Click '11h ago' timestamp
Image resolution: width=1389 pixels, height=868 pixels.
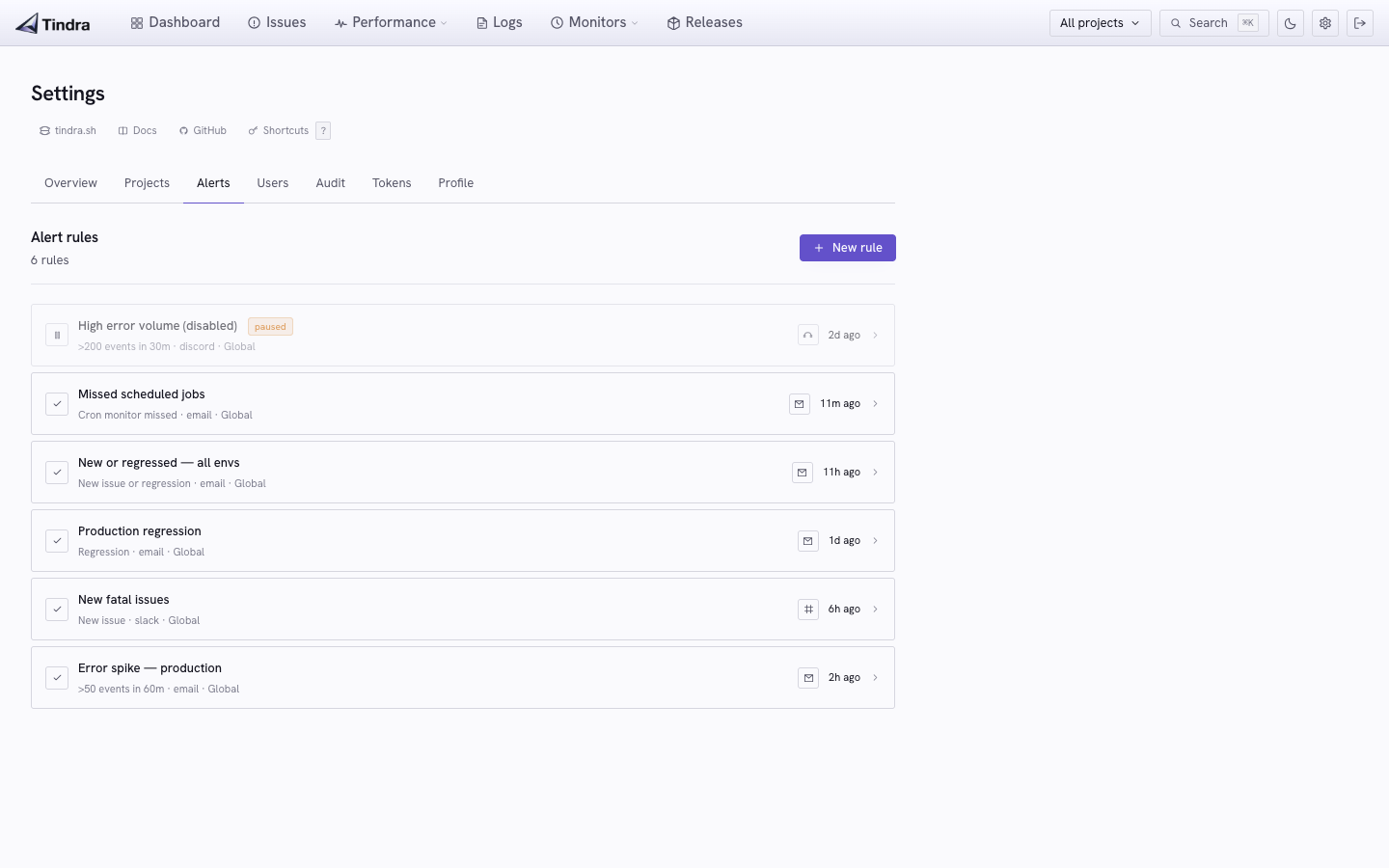pos(842,472)
